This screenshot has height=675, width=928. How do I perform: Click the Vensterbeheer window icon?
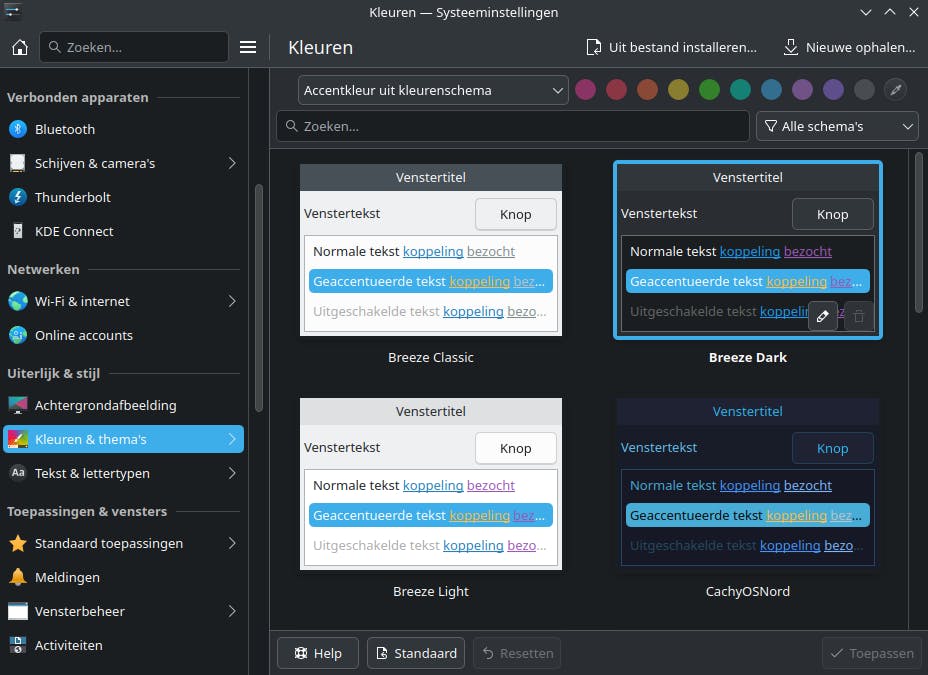click(x=18, y=611)
